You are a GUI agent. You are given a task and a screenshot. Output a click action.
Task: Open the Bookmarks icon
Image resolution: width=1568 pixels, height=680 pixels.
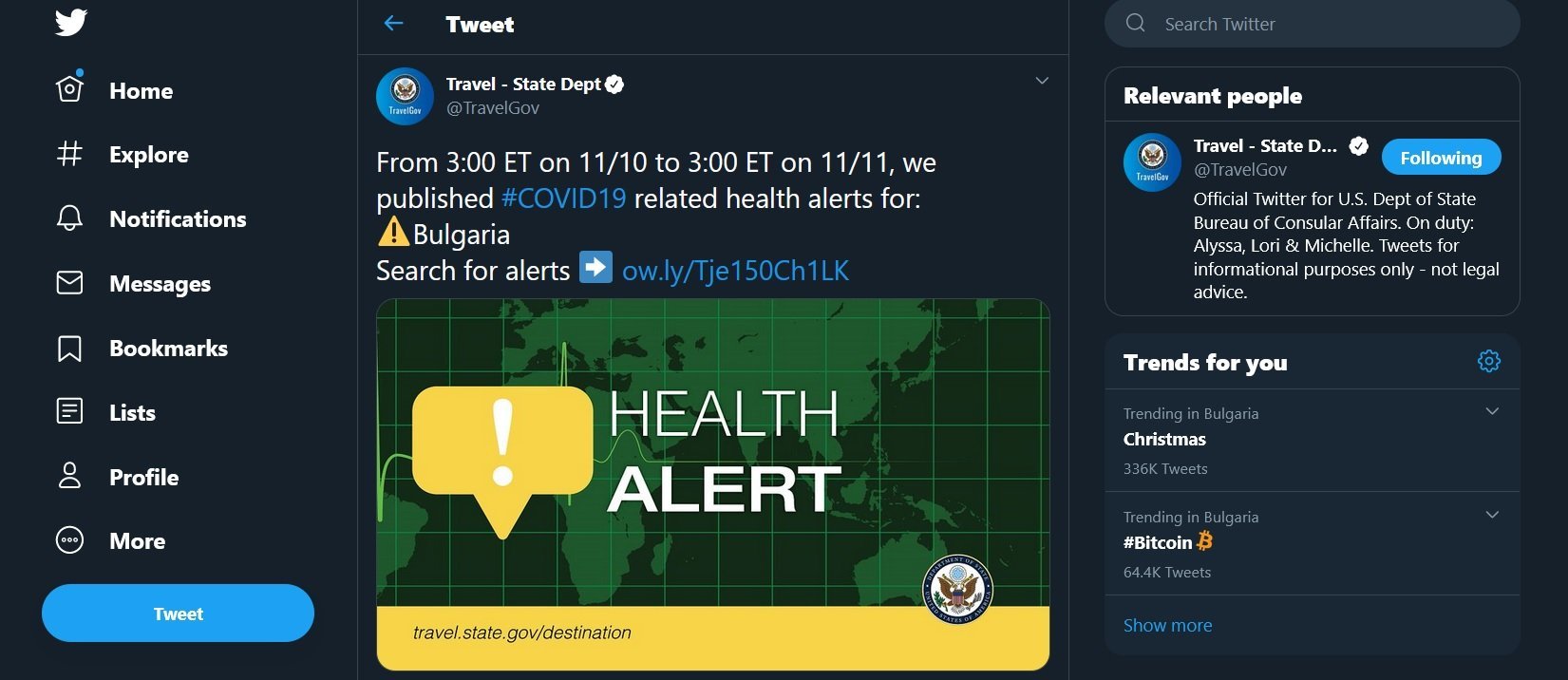[x=70, y=349]
